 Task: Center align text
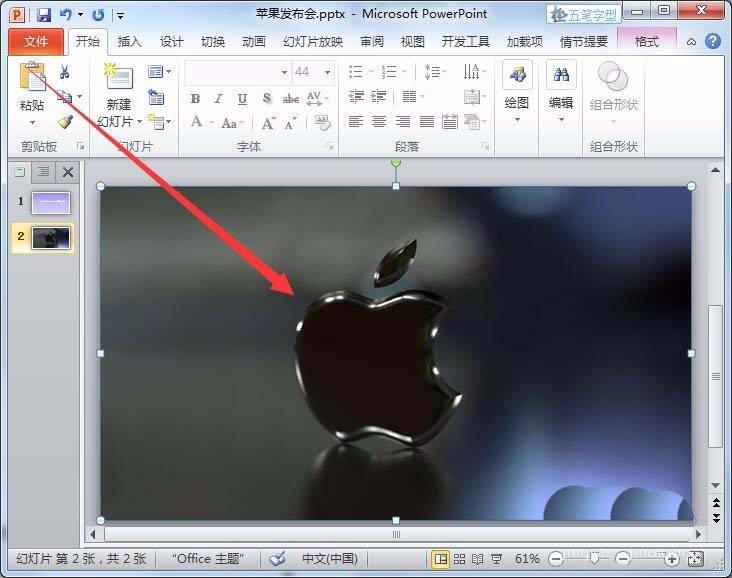coord(379,122)
